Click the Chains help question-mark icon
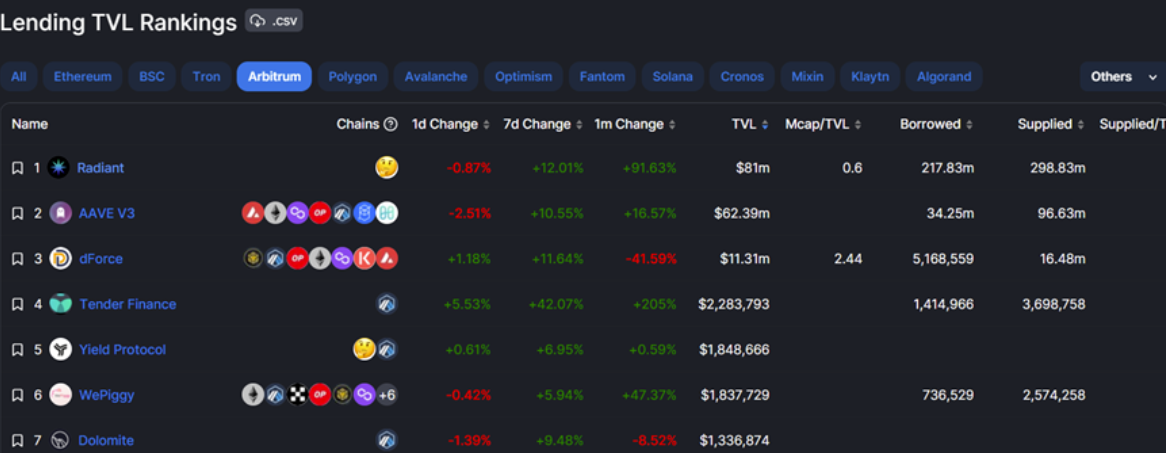This screenshot has height=453, width=1166. click(390, 124)
